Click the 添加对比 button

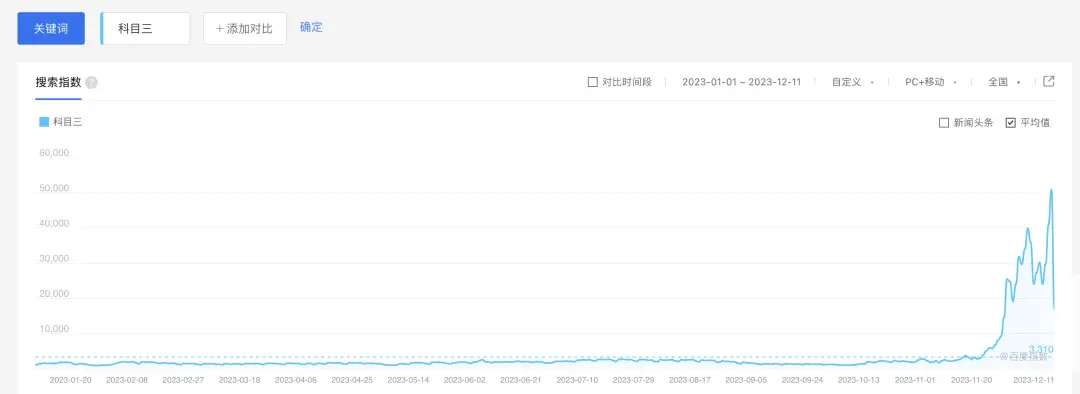click(x=245, y=29)
